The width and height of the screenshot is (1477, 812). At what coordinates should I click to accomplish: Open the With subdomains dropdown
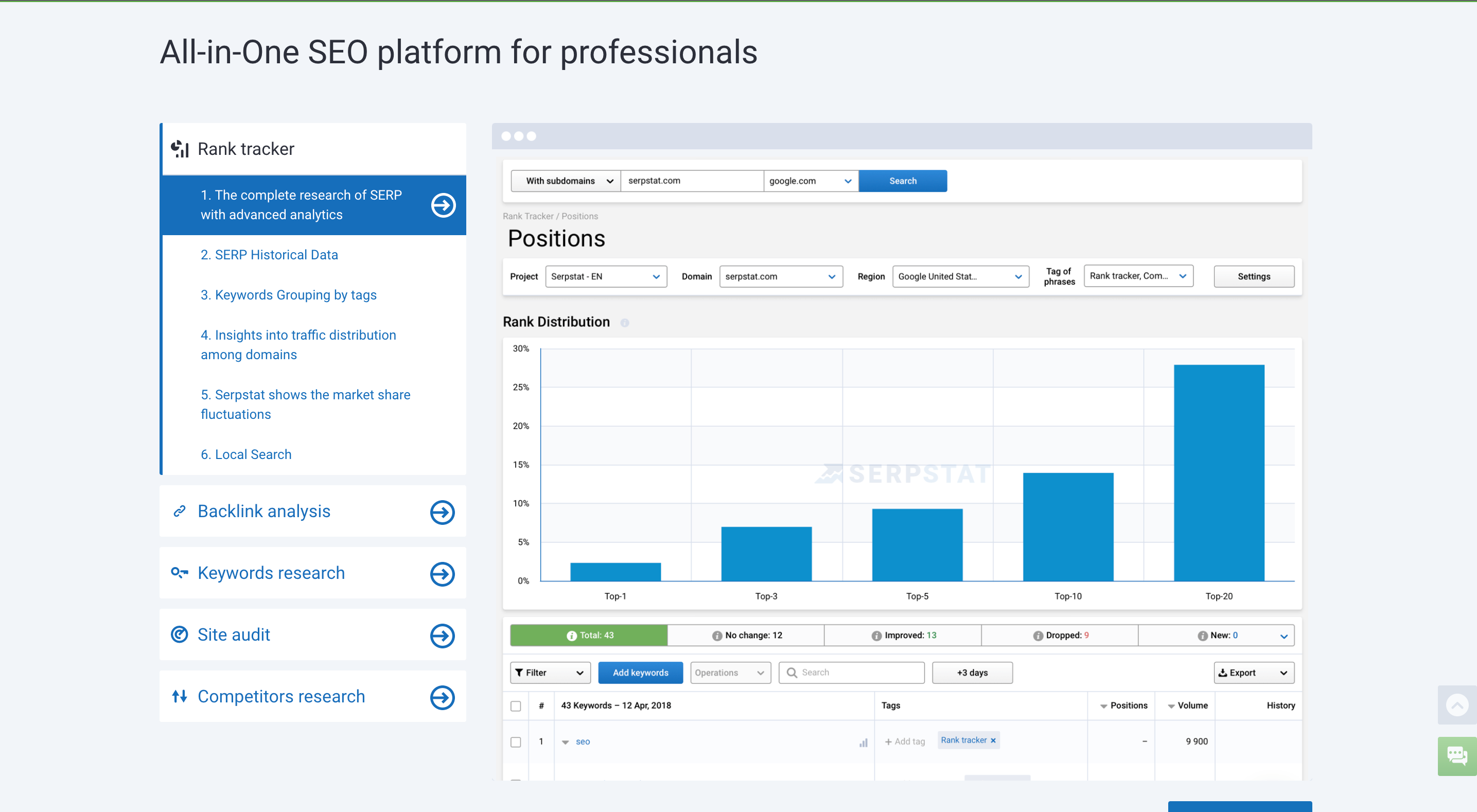pos(566,181)
